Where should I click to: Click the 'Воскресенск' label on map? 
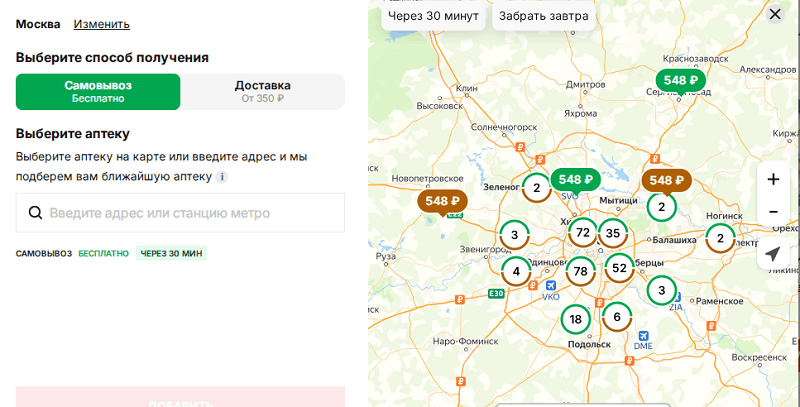759,358
